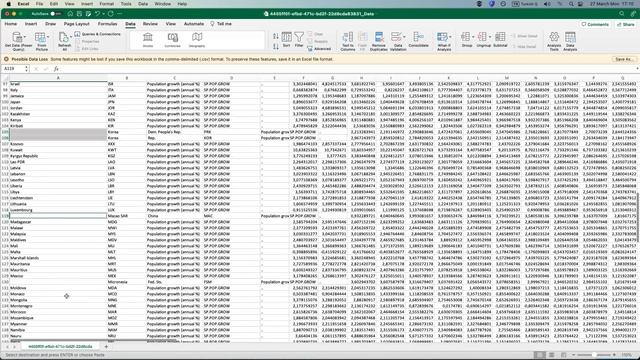
Task: Switch to the Home tab
Action: click(11, 24)
